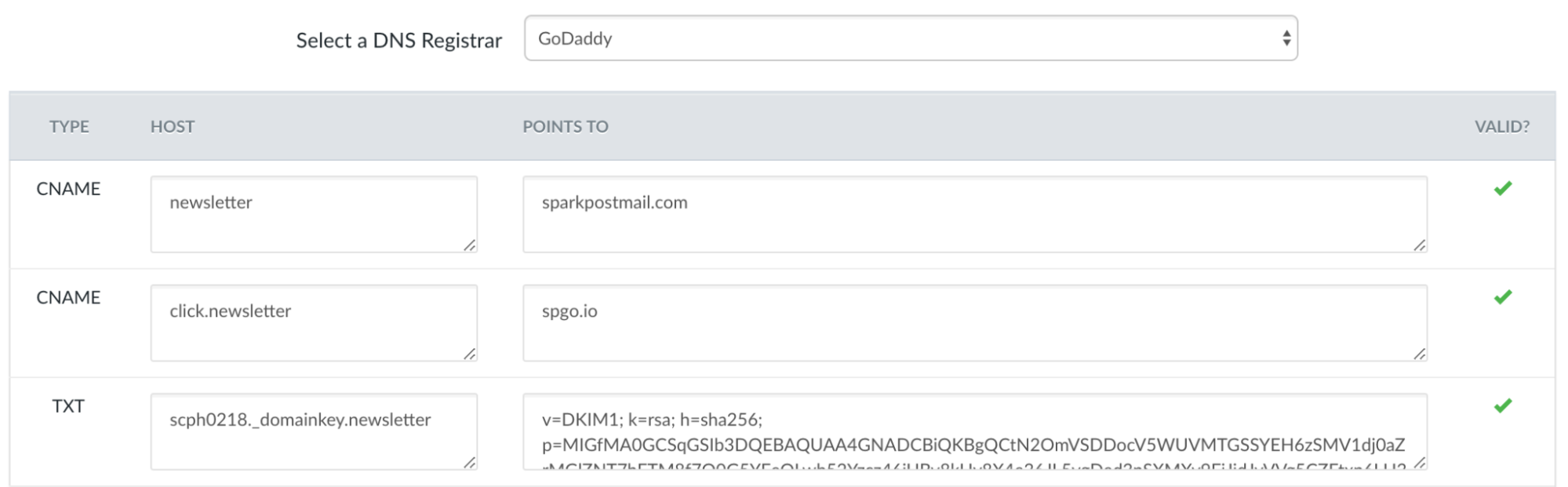Click the resize handle of domainkey host field

[470, 463]
